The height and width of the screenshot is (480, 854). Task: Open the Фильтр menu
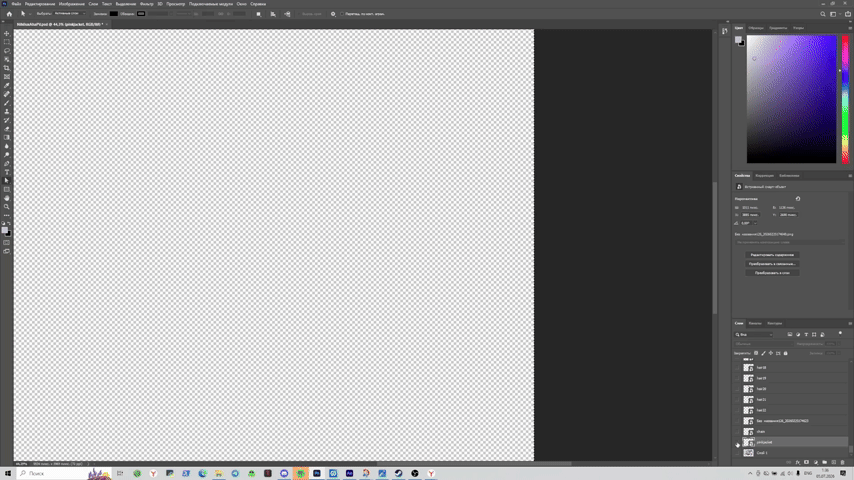coord(147,4)
